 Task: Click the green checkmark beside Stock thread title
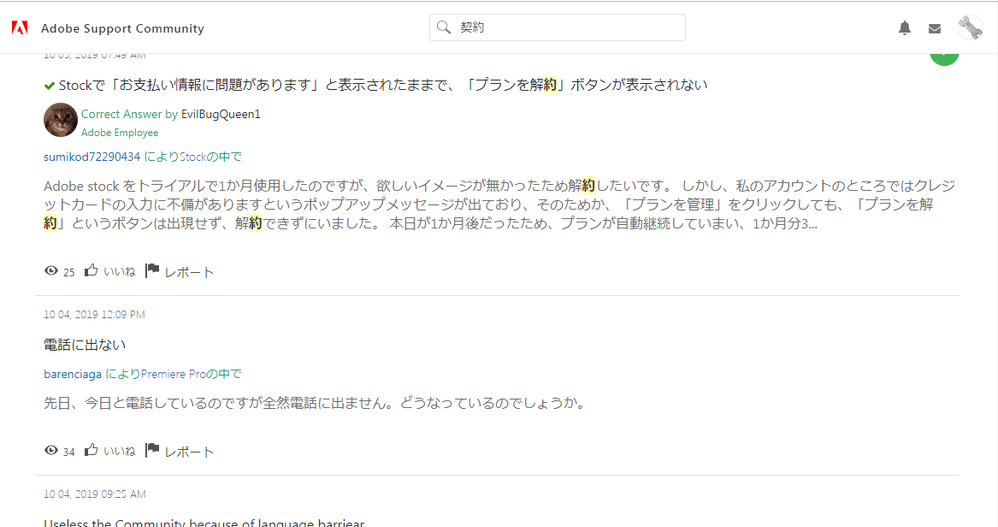click(49, 85)
